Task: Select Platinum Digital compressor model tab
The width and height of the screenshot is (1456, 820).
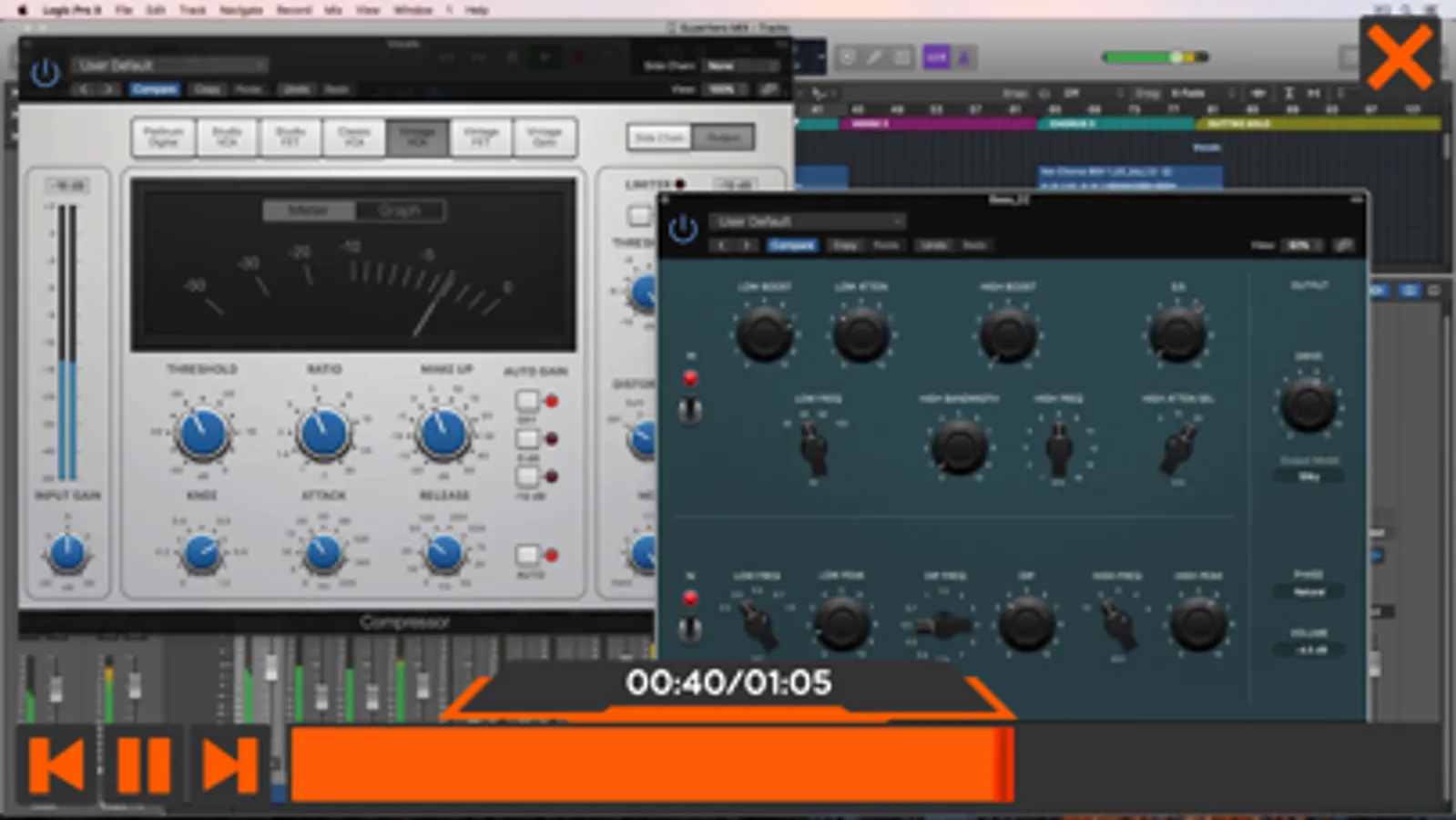Action: [163, 137]
